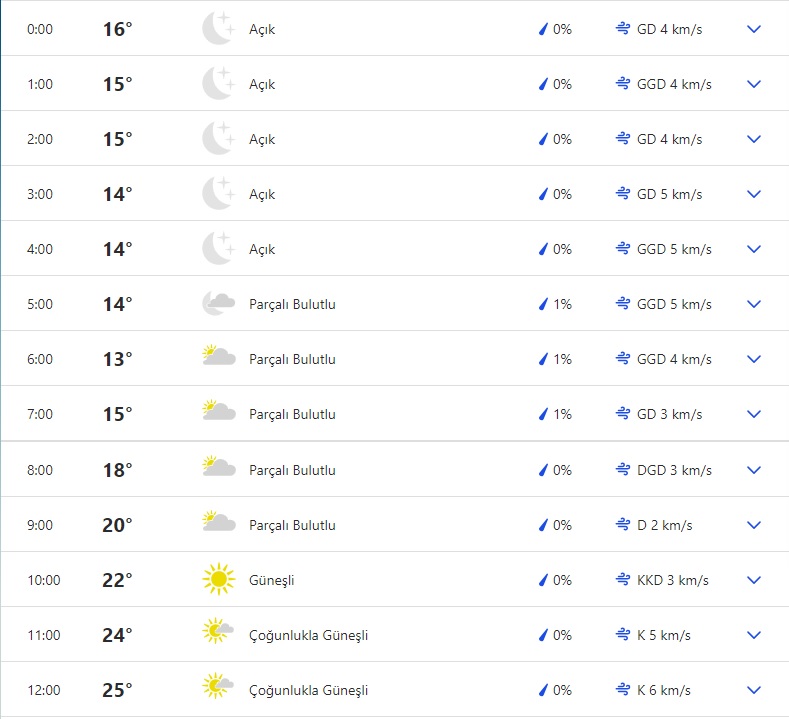Expand the 2:00 row with the chevron
Image resolution: width=789 pixels, height=719 pixels.
[754, 139]
